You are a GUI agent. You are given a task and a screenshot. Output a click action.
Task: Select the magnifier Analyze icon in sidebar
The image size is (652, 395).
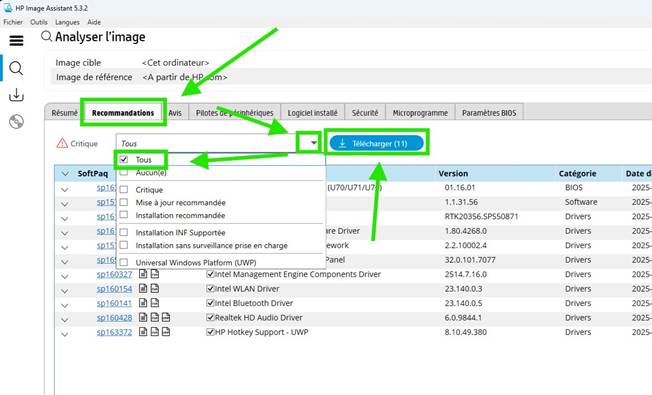click(x=16, y=68)
